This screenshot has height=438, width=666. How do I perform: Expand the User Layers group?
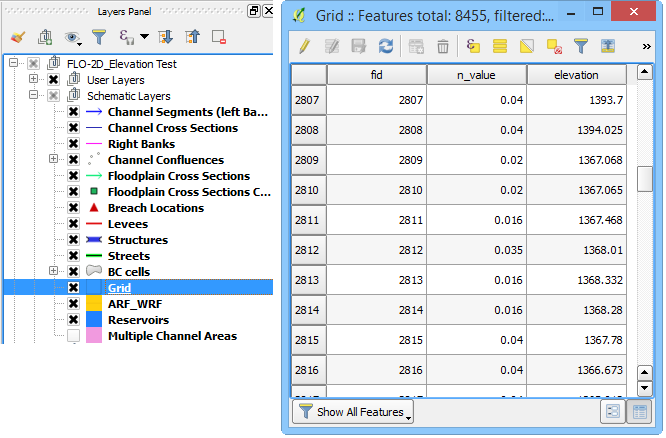point(35,80)
